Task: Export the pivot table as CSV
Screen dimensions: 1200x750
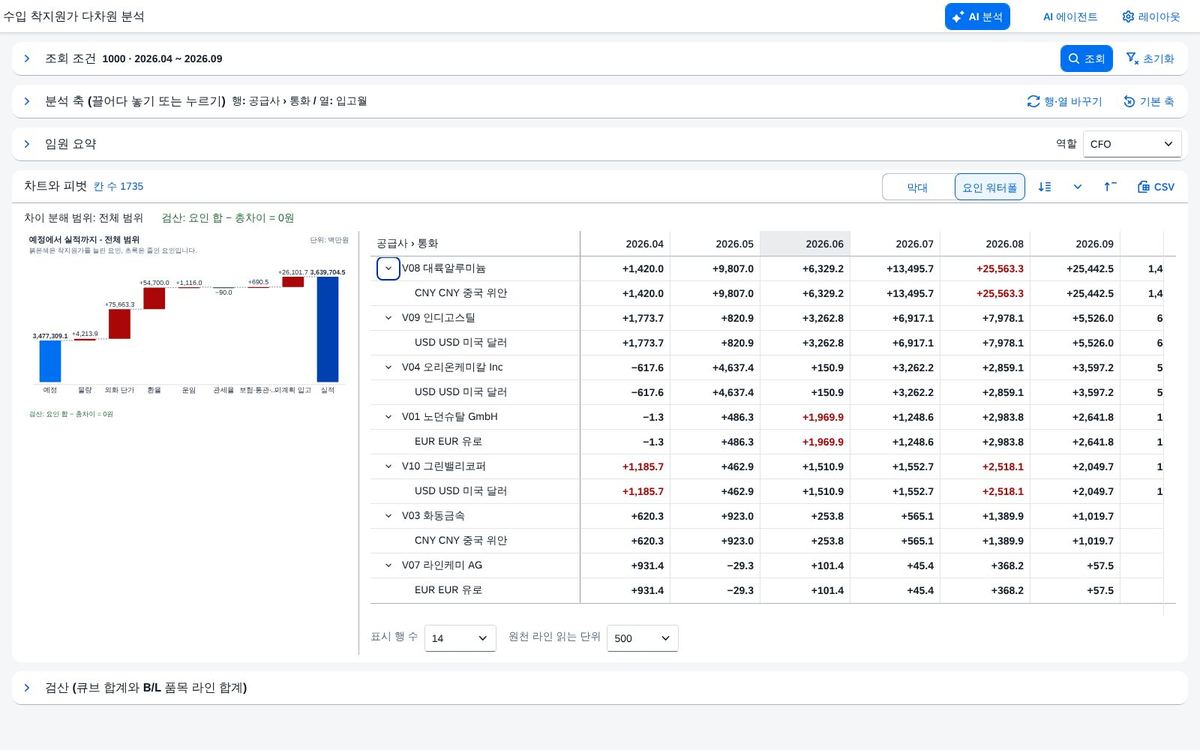Action: [x=1156, y=187]
